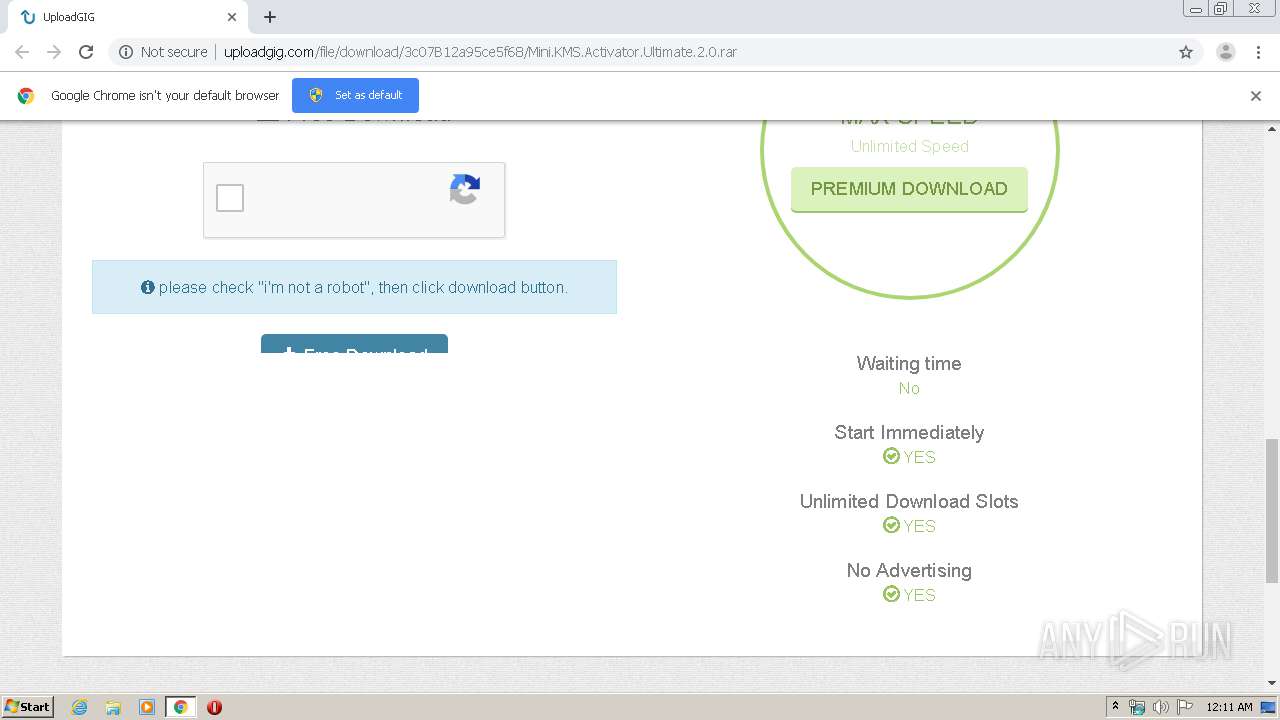Click the Google Chrome logo in infobar
Screen dimensions: 1280x720
26,96
